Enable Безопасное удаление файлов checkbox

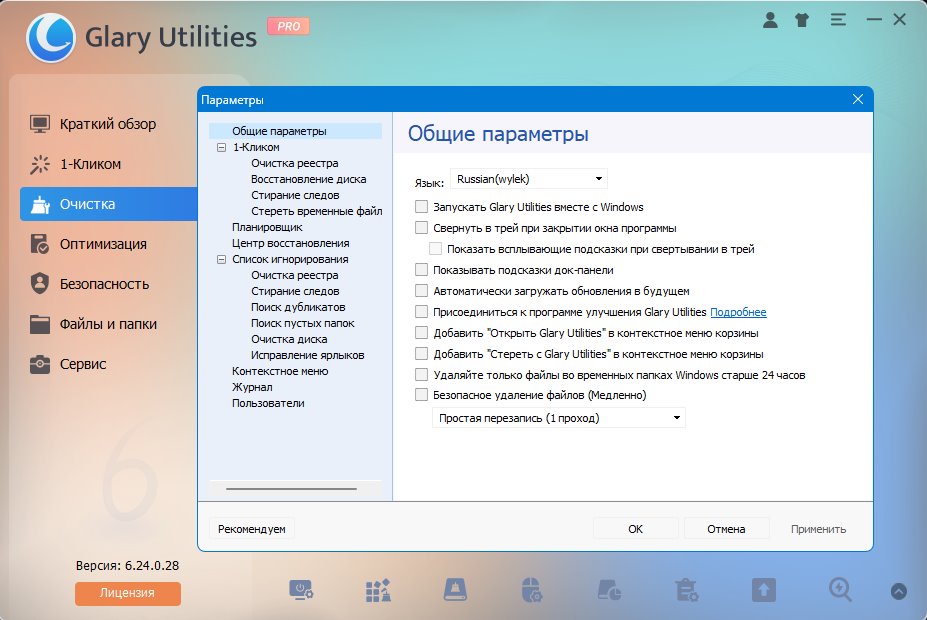[421, 395]
